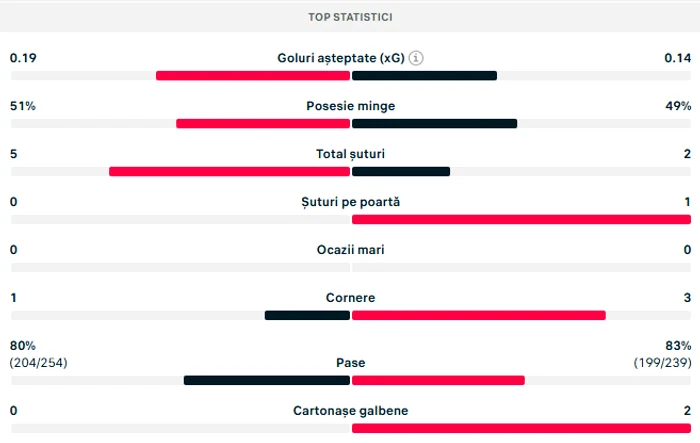Image resolution: width=700 pixels, height=443 pixels.
Task: Click the red away passes bar
Action: (x=438, y=380)
